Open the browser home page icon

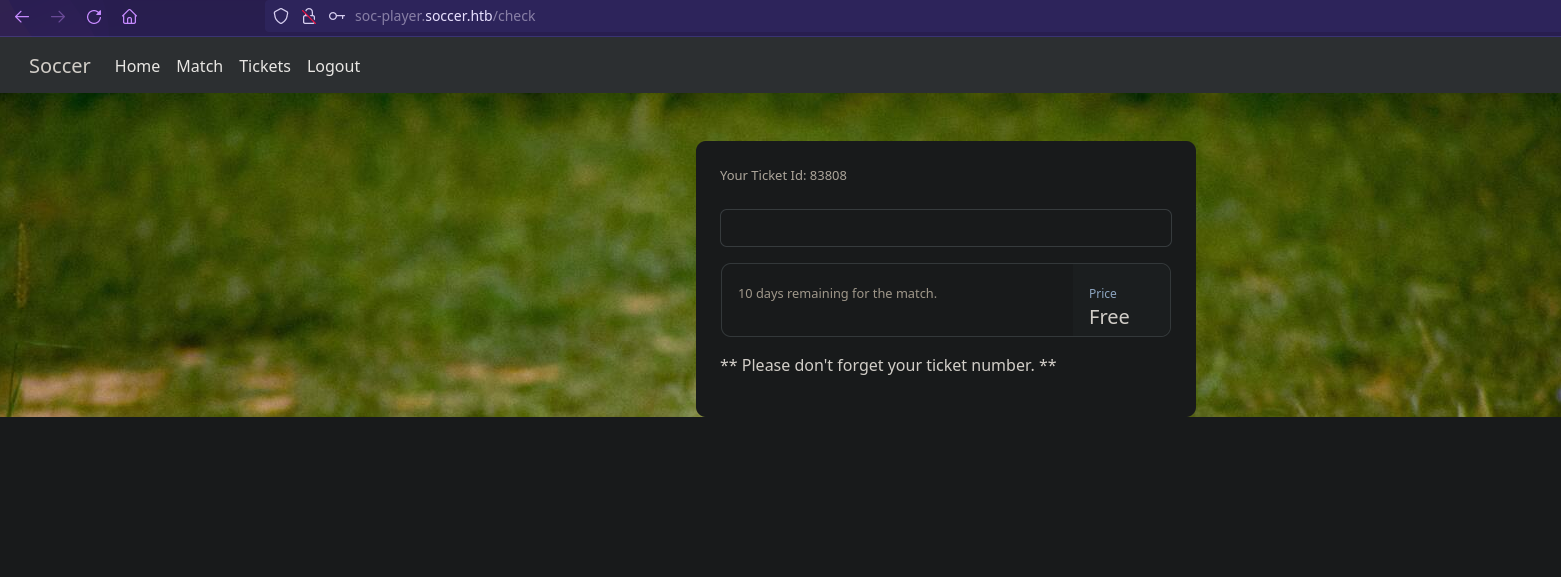tap(129, 16)
